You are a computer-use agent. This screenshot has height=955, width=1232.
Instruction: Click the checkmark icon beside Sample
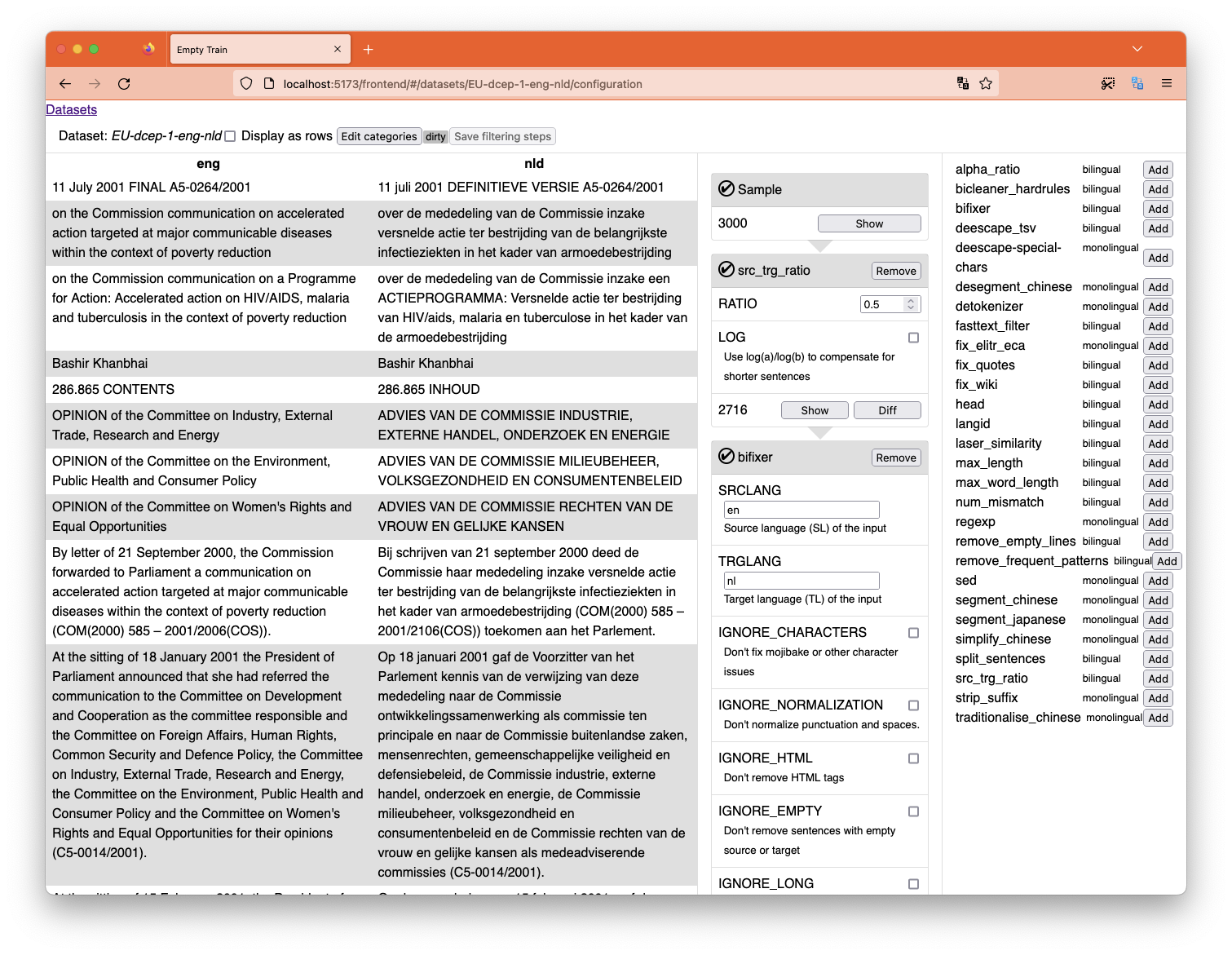coord(726,189)
